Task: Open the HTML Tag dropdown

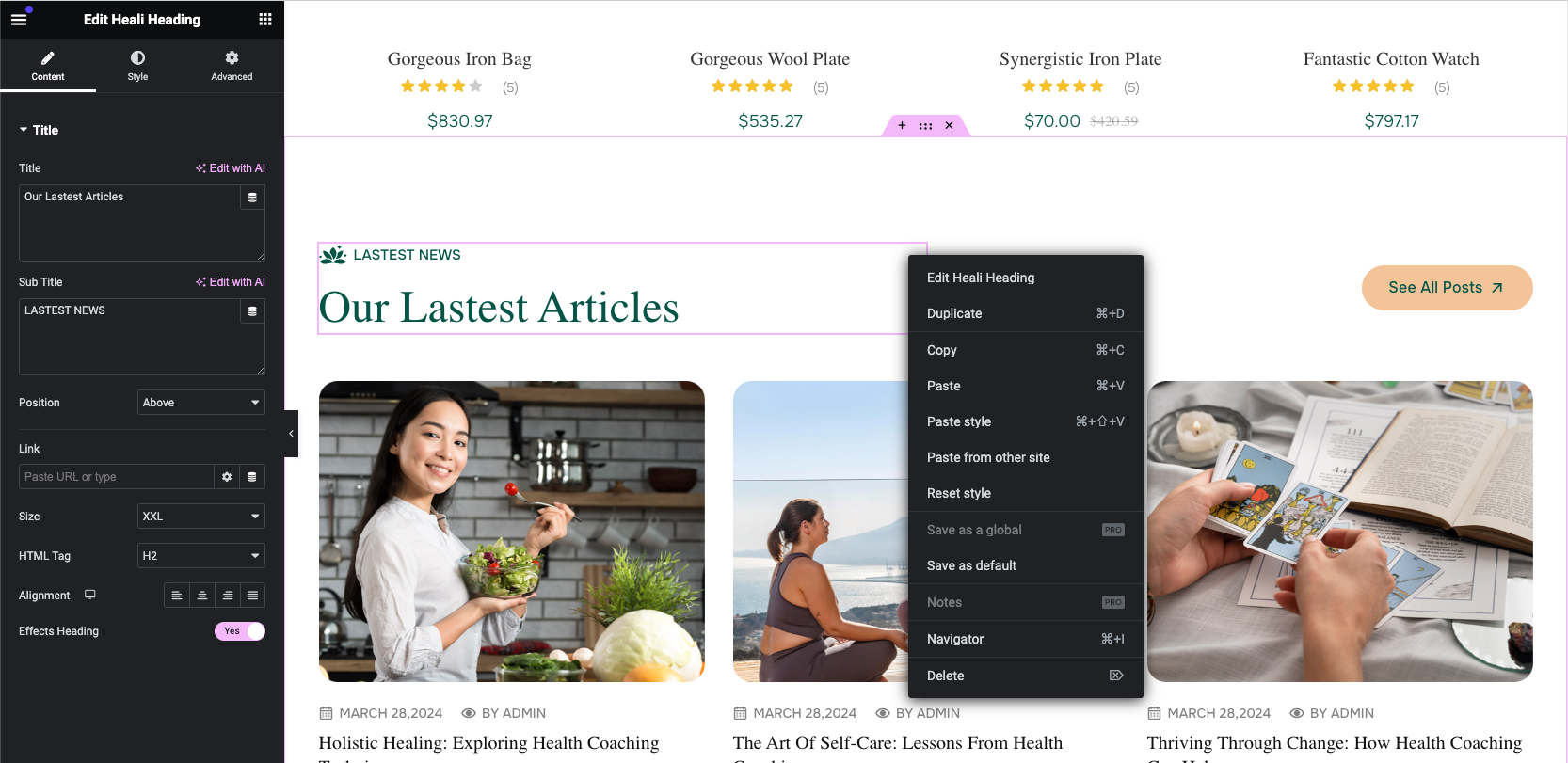Action: [201, 556]
